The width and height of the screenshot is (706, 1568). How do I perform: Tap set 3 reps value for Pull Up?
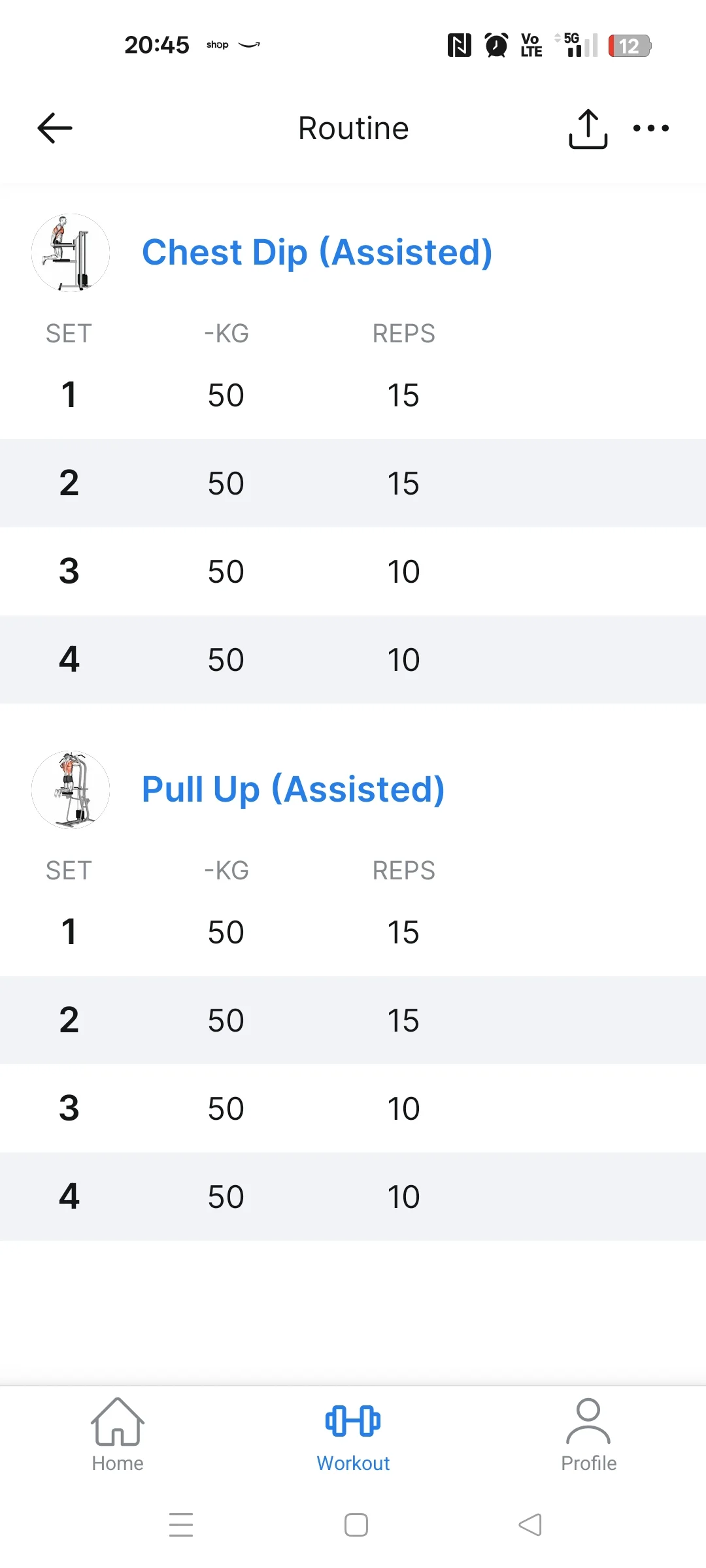point(403,1109)
